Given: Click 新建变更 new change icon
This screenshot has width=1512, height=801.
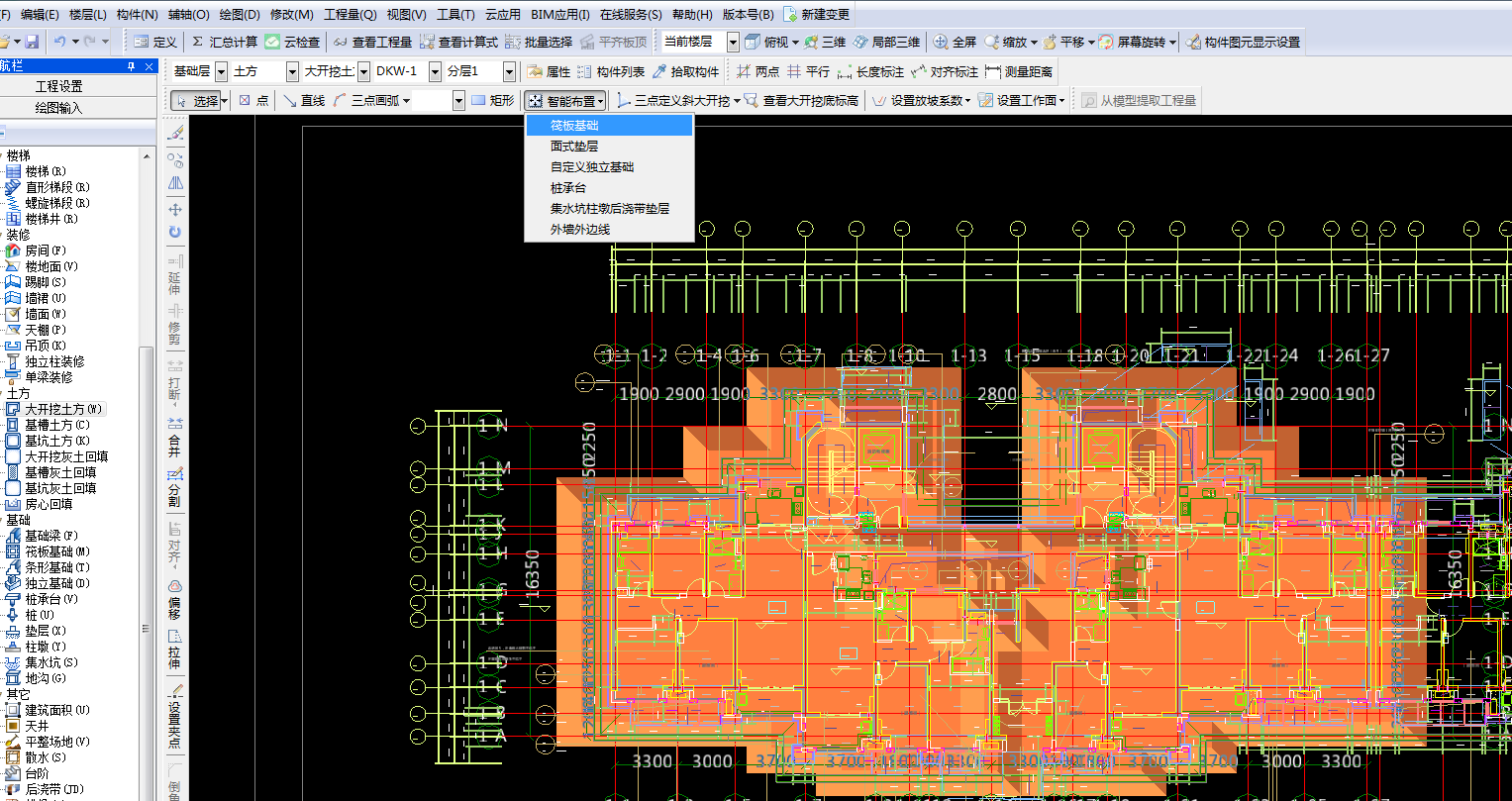Looking at the screenshot, I should (816, 14).
